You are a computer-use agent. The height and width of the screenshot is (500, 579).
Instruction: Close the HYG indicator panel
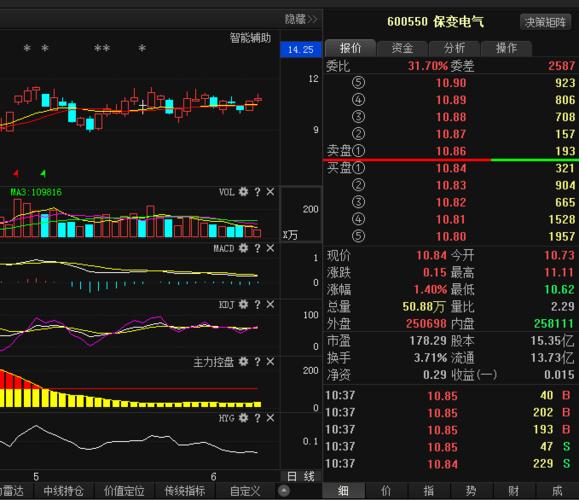[x=270, y=418]
